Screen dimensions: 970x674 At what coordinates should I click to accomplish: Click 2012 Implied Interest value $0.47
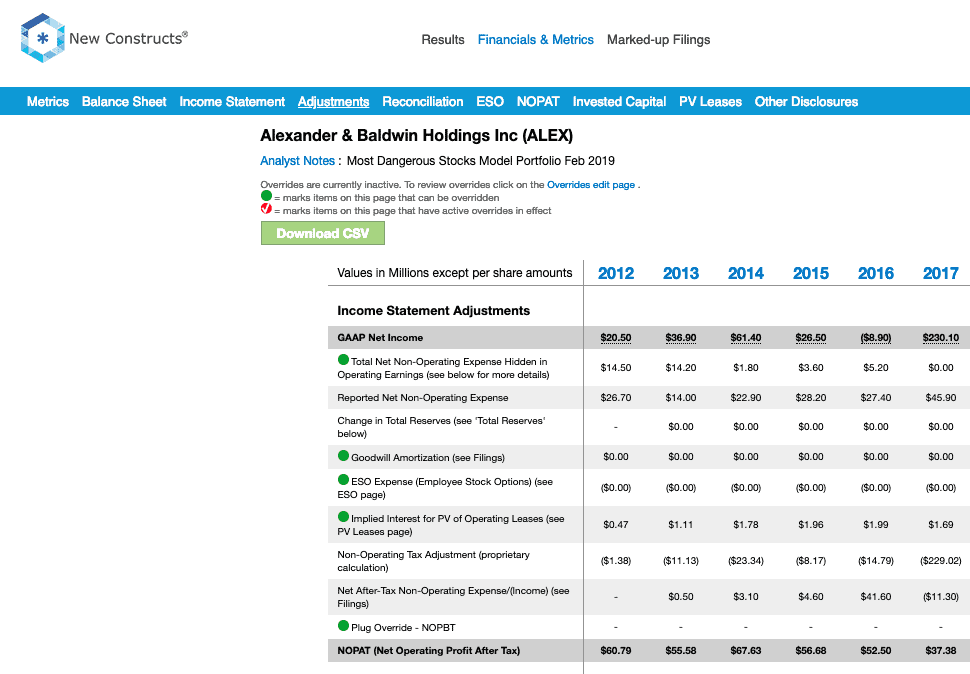click(616, 524)
